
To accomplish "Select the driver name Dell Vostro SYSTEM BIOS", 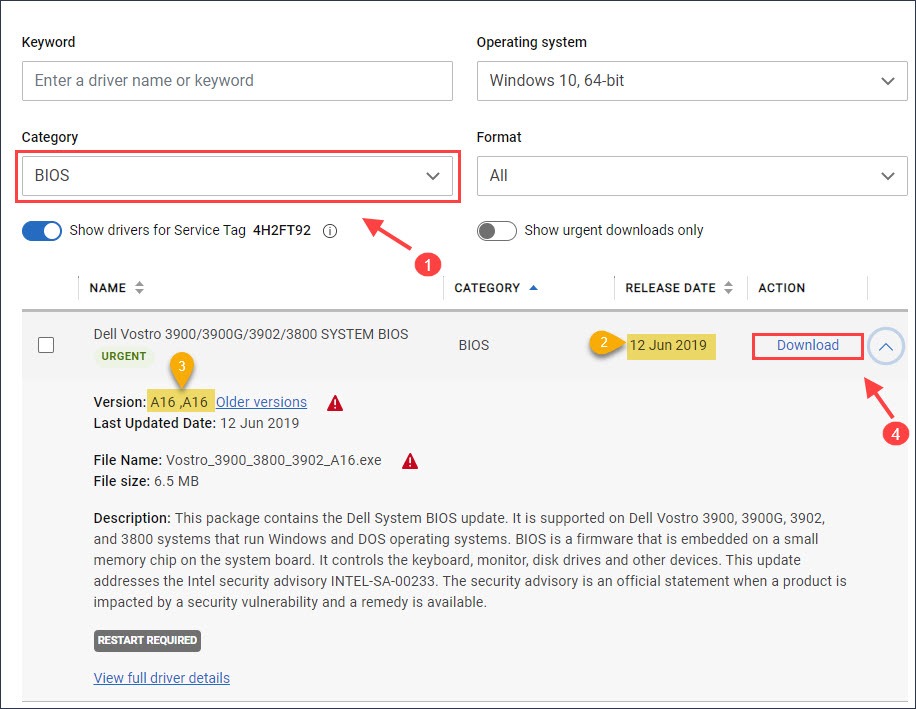I will [x=251, y=334].
